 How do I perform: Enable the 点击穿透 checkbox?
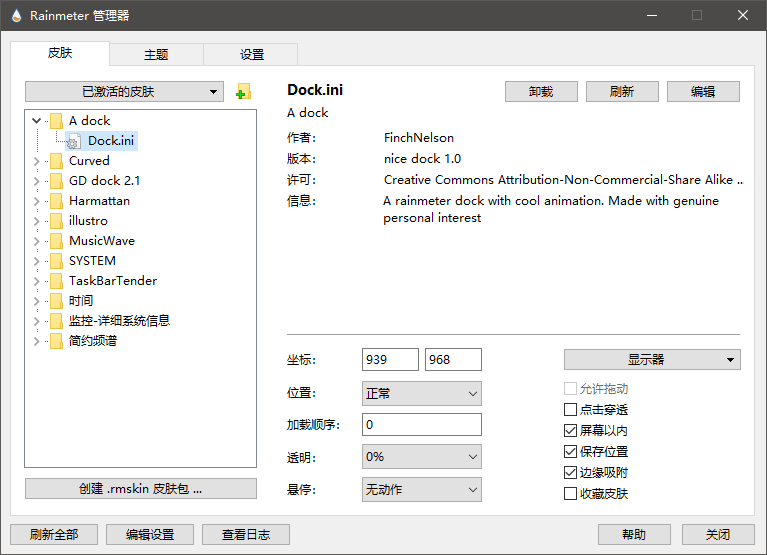570,410
